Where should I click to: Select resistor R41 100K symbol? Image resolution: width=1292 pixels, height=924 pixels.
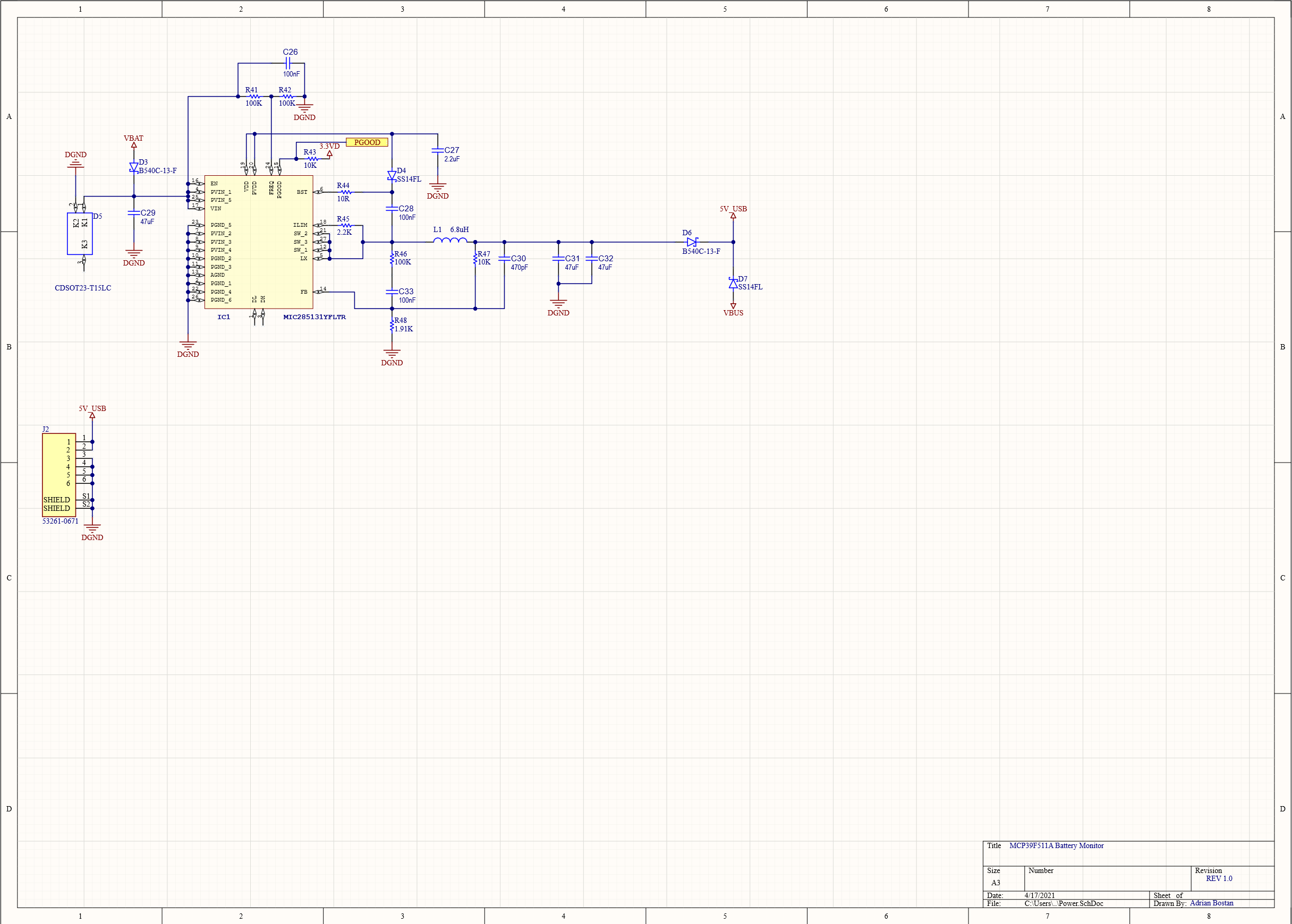[x=254, y=97]
